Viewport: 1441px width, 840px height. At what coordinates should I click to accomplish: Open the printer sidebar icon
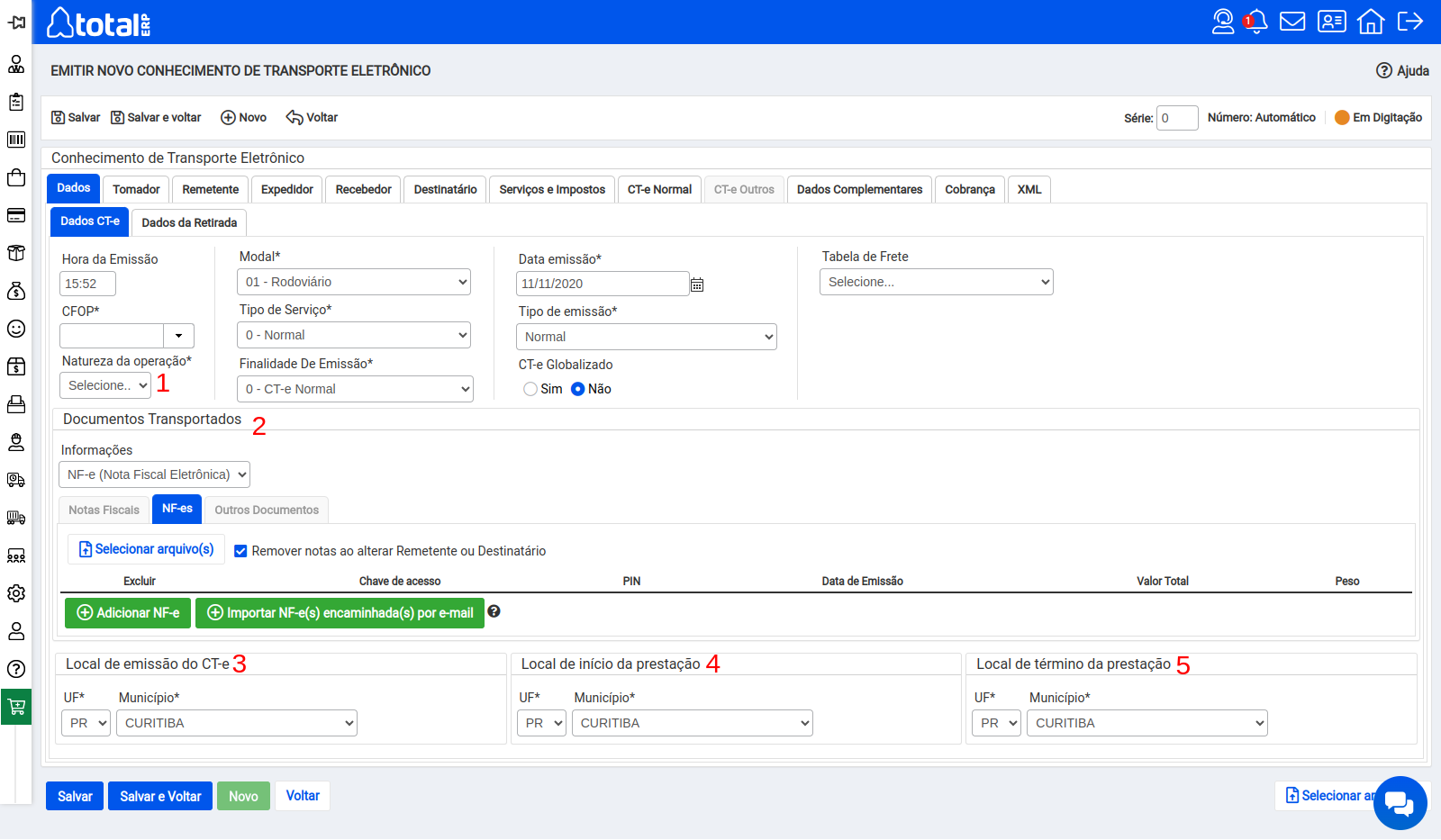(16, 404)
